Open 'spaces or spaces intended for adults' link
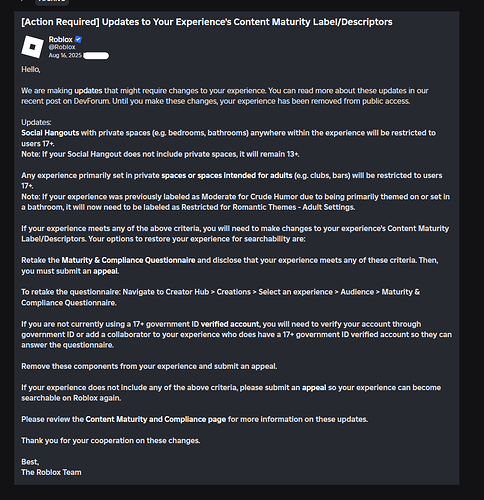Viewport: 484px width, 500px height. 227,175
